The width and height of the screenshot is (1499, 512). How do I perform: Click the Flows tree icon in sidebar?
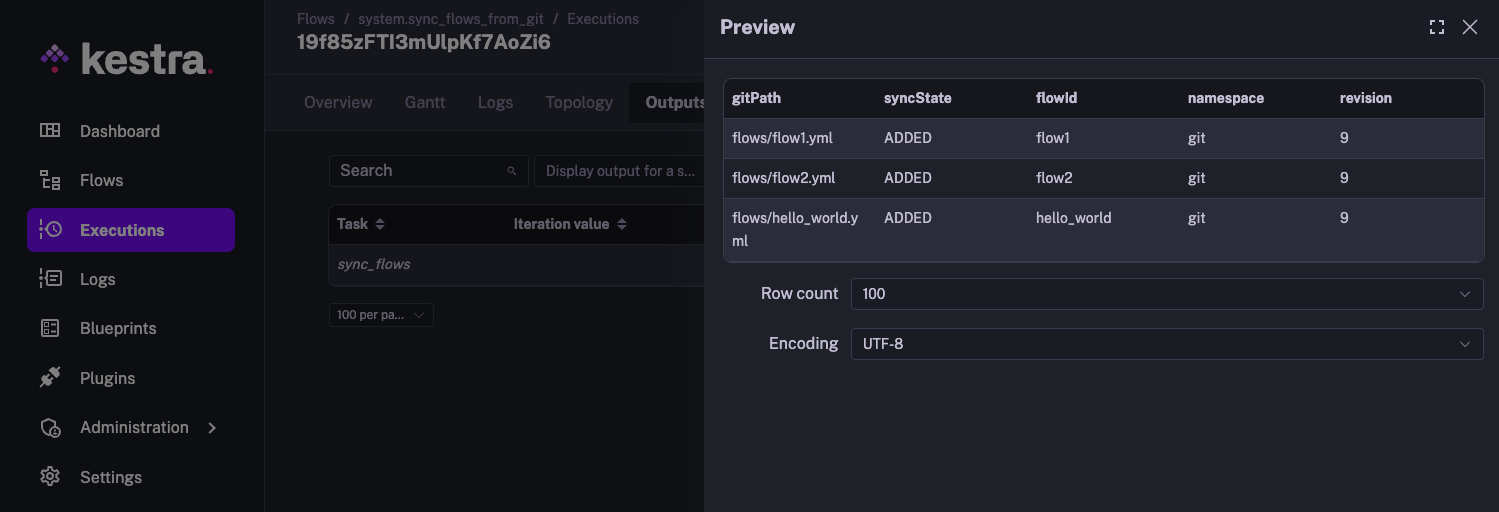point(50,180)
